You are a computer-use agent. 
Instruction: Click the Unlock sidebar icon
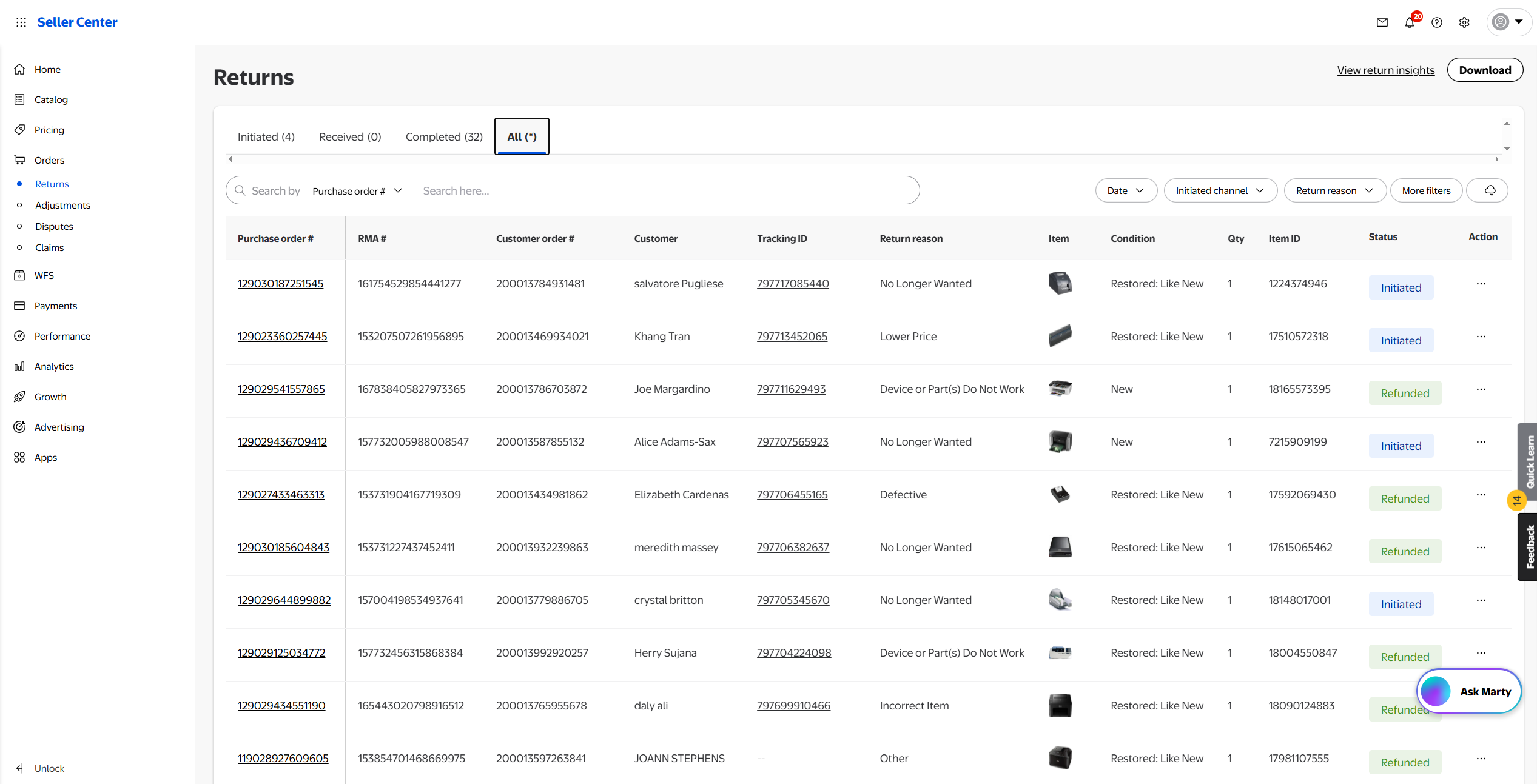click(19, 768)
